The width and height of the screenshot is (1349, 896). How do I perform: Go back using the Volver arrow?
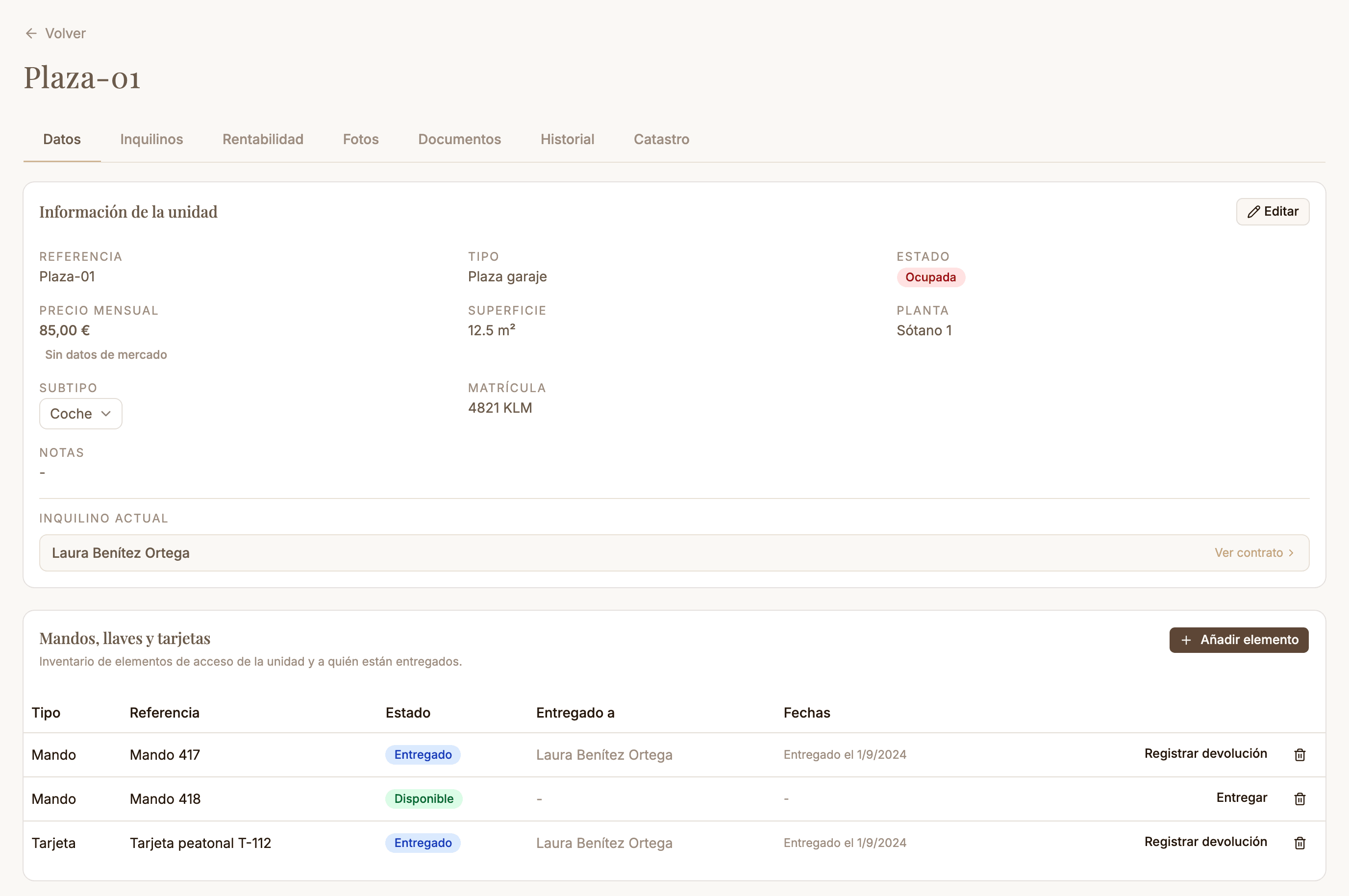pos(55,33)
